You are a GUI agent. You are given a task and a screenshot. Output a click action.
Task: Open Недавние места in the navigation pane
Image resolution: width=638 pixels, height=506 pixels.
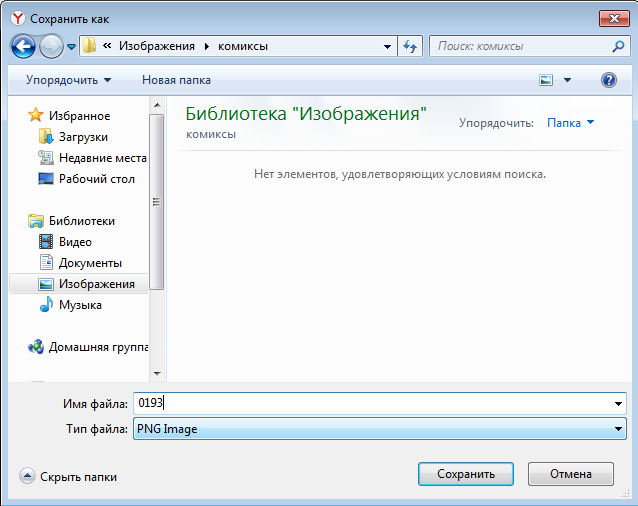[103, 158]
